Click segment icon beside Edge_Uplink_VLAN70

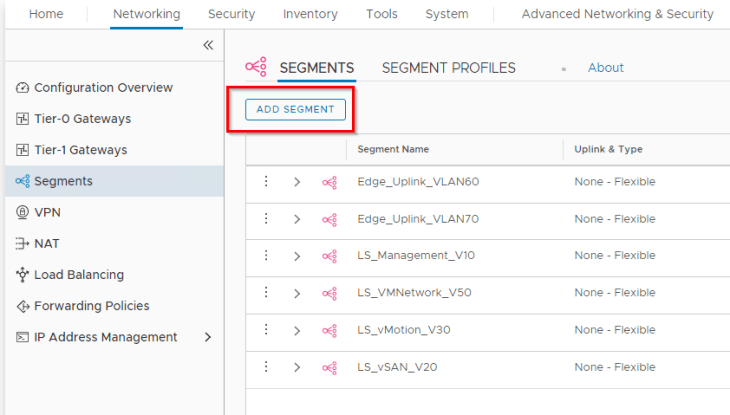pyautogui.click(x=329, y=219)
